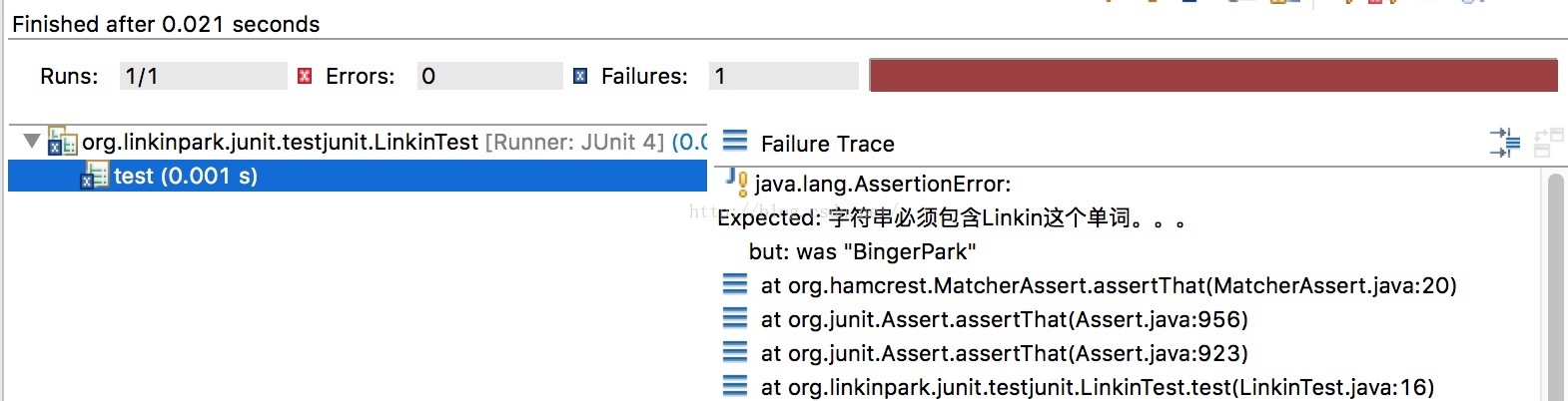Click the Failure Trace vertical scrollbar
This screenshot has width=1568, height=401.
(x=1555, y=286)
